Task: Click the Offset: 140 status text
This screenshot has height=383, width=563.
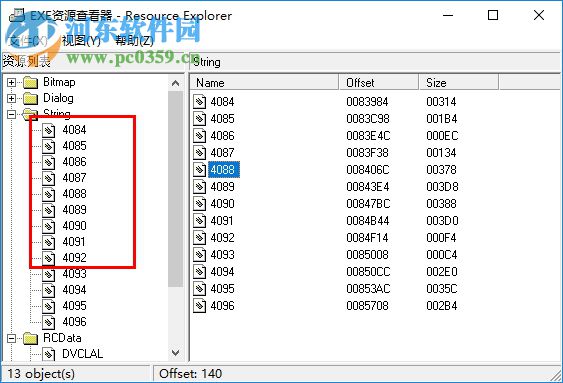Action: point(190,374)
